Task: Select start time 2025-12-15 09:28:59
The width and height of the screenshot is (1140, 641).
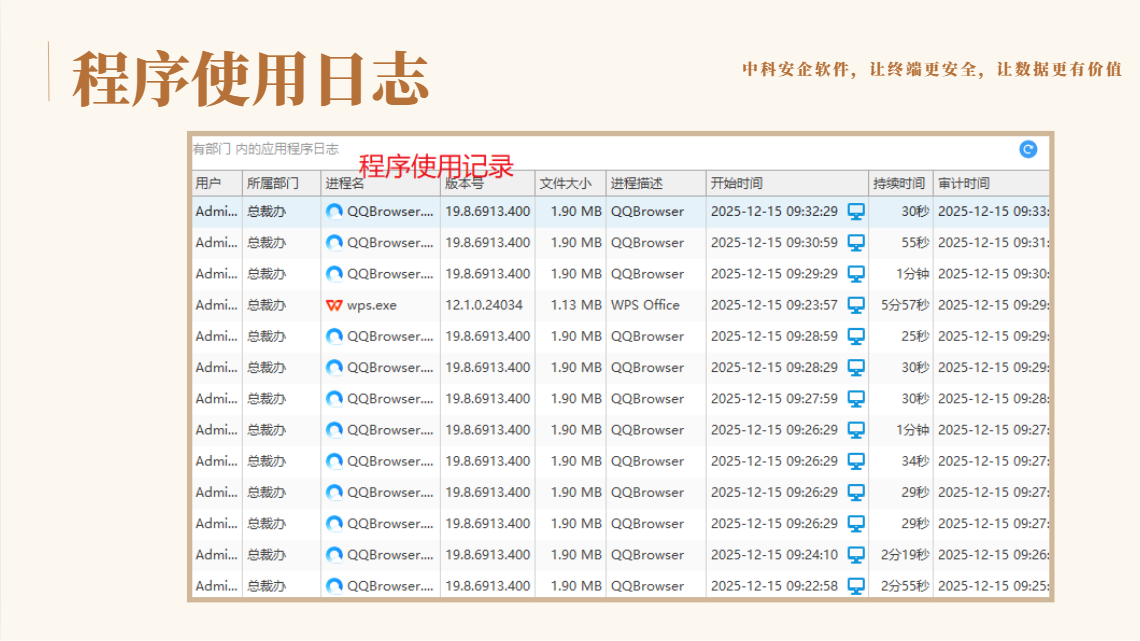Action: 774,336
